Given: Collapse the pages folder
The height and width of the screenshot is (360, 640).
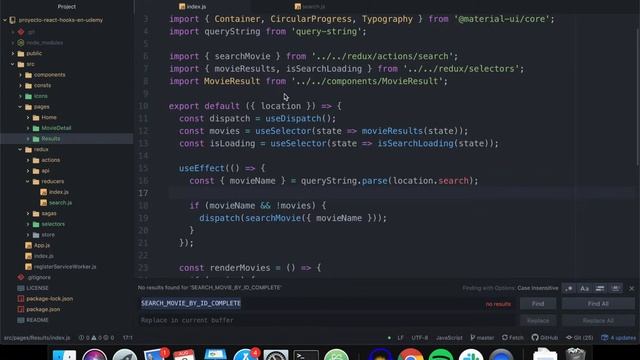Looking at the screenshot, I should point(20,107).
